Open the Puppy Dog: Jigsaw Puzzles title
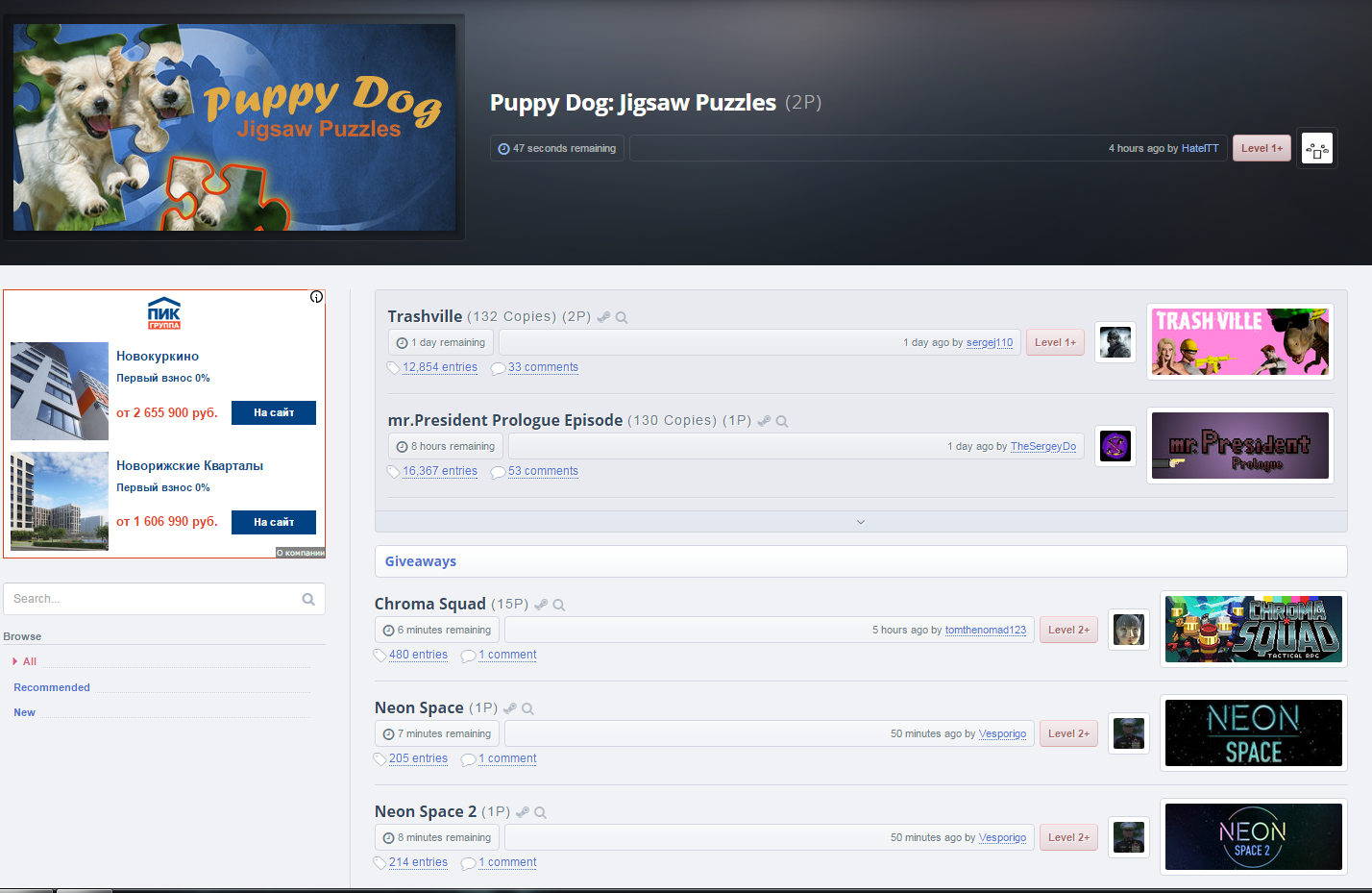Viewport: 1372px width, 893px height. [x=633, y=103]
